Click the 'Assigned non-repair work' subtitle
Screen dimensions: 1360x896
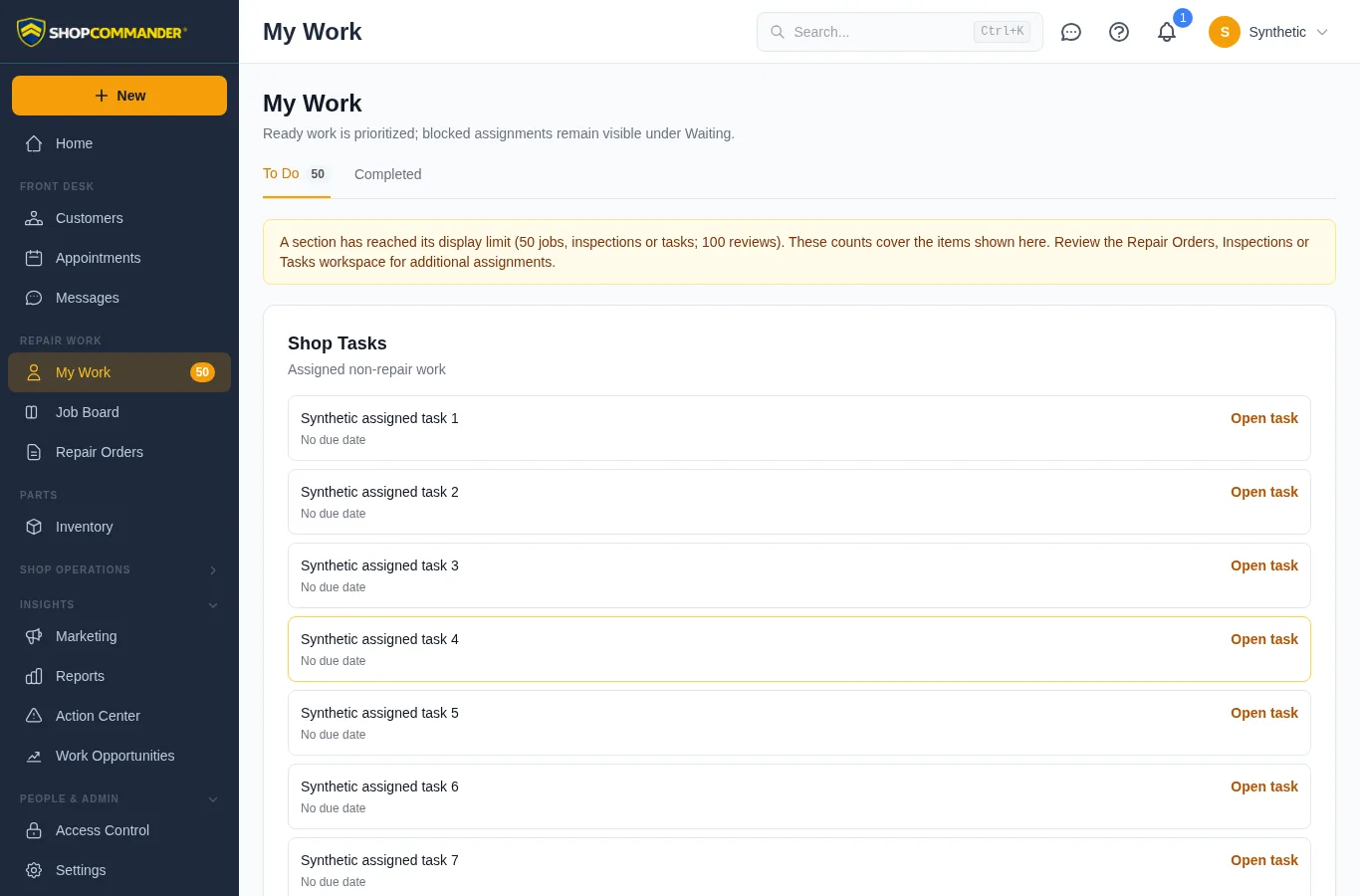(x=366, y=369)
